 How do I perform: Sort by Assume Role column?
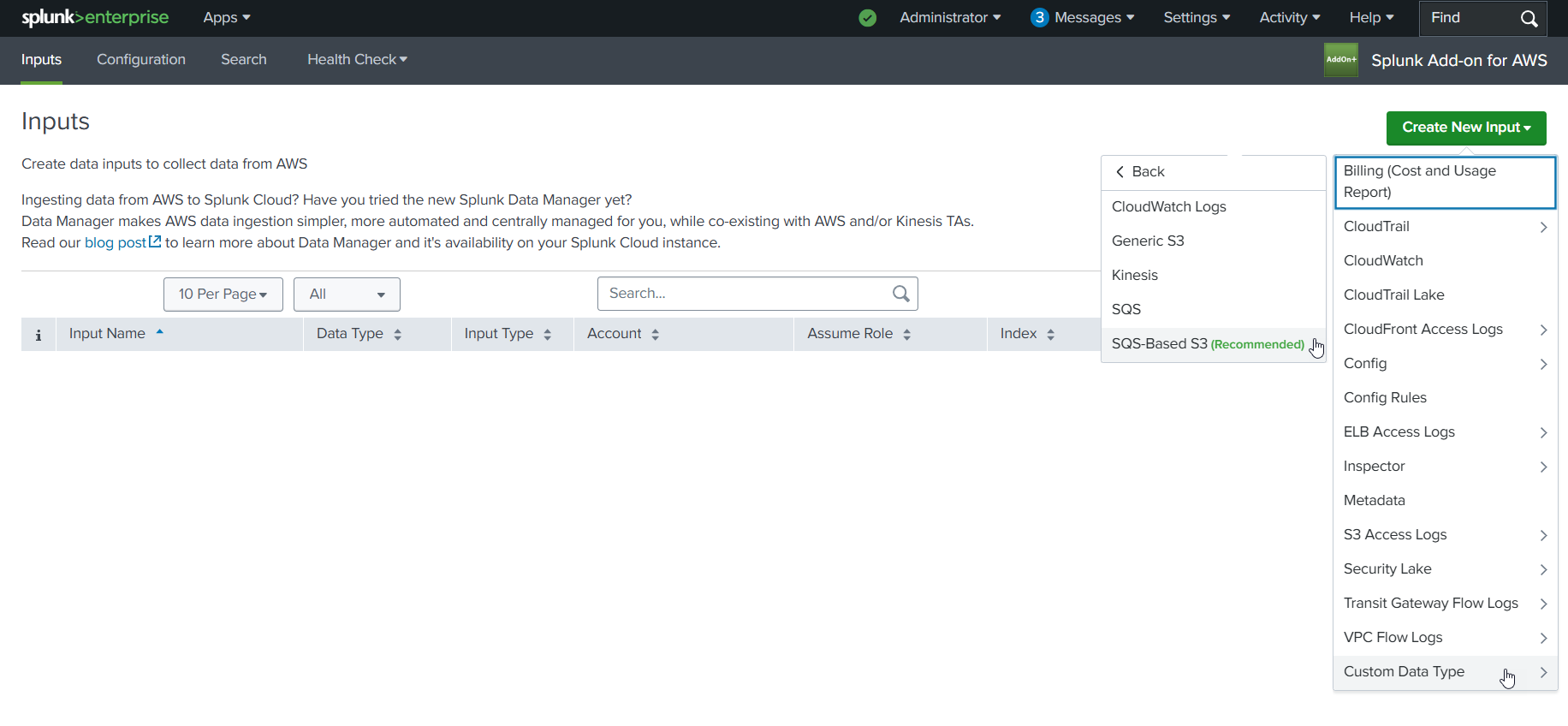coord(907,335)
